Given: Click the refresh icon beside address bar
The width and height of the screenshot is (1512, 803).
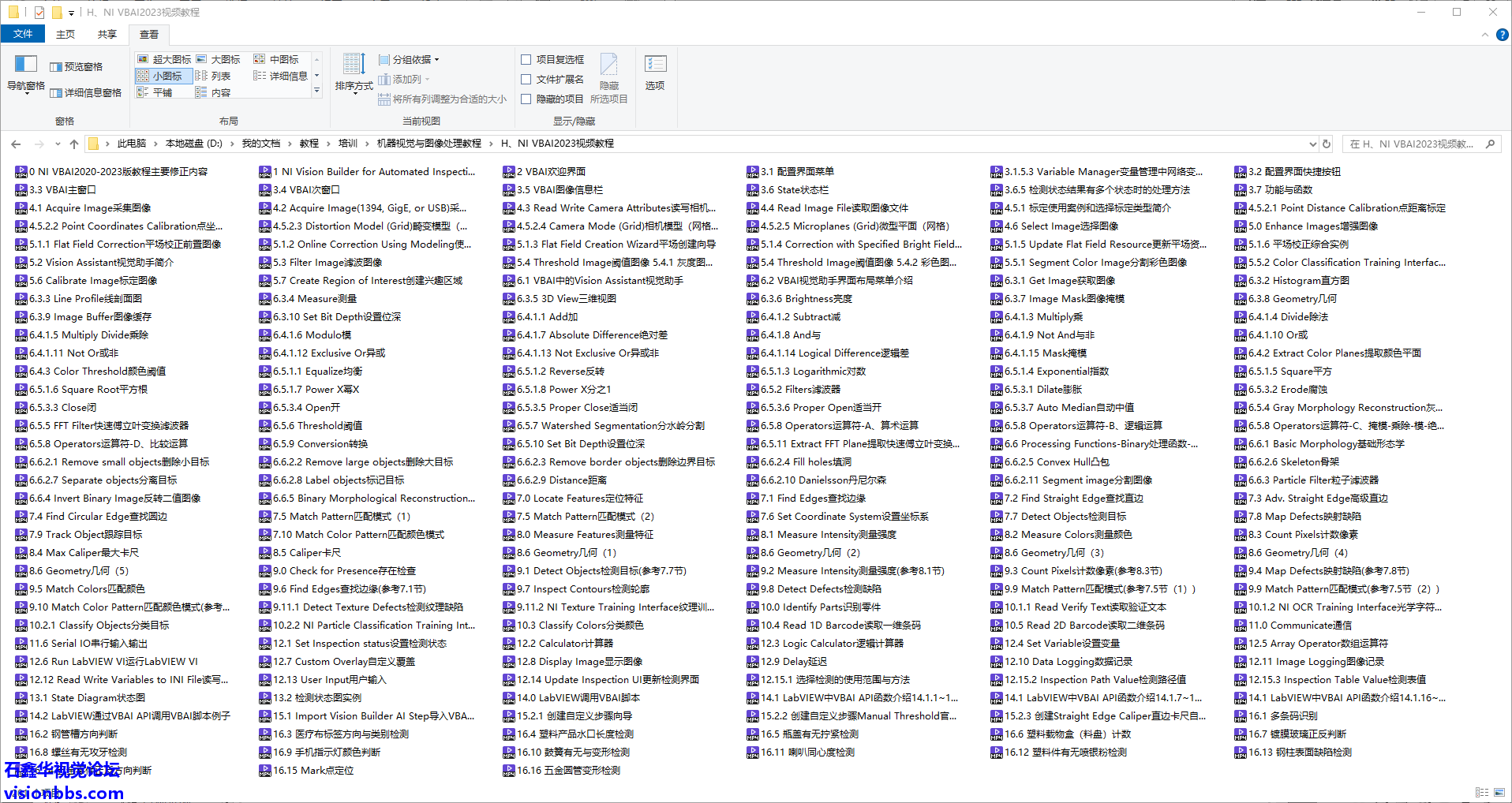Looking at the screenshot, I should 1327,144.
